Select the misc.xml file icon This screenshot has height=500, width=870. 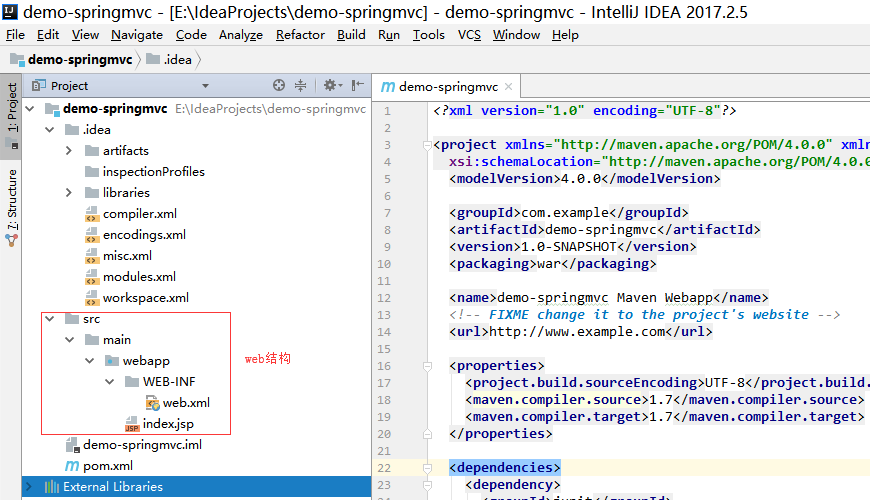tap(92, 256)
